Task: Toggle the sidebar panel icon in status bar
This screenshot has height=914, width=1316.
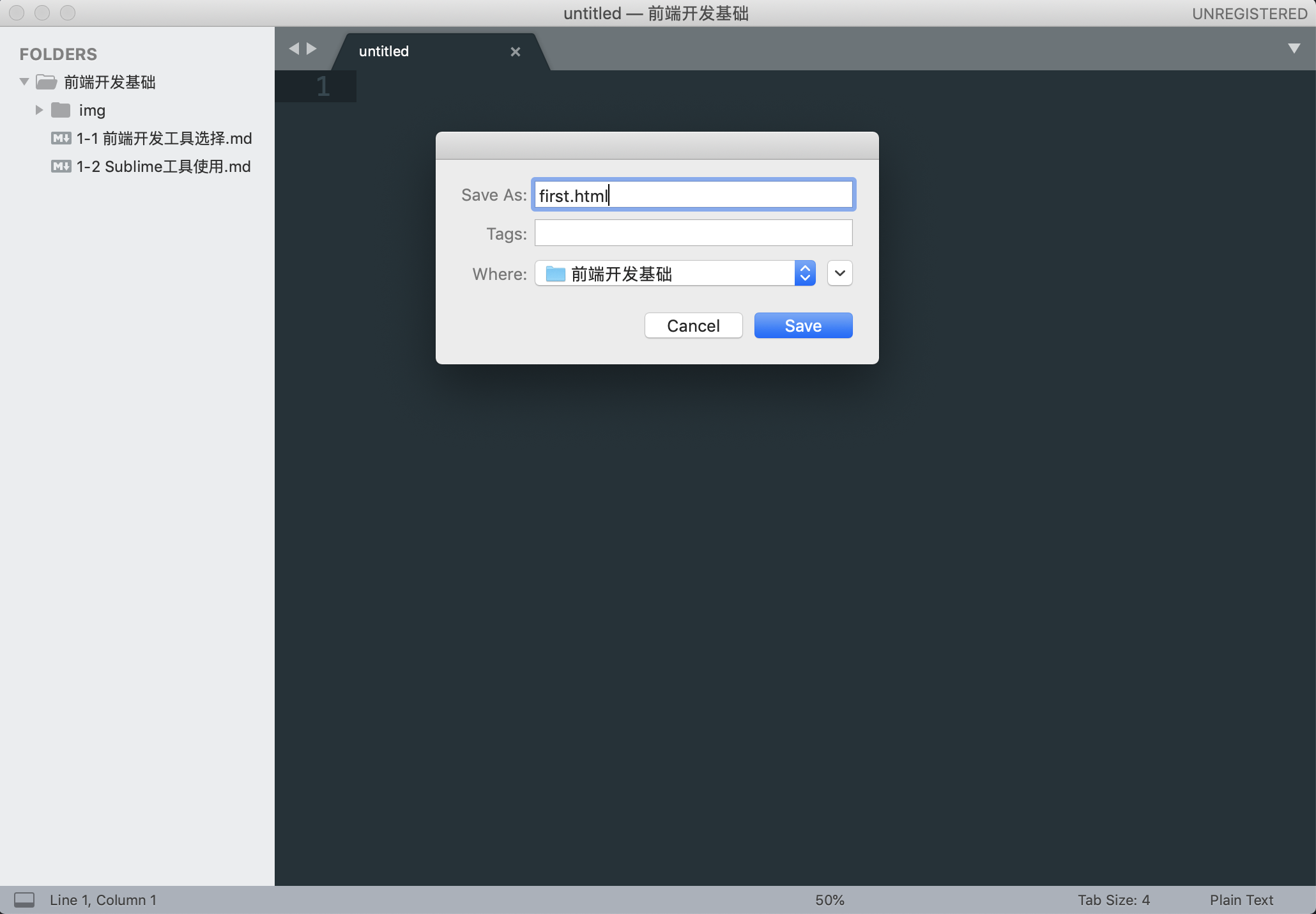Action: coord(24,900)
